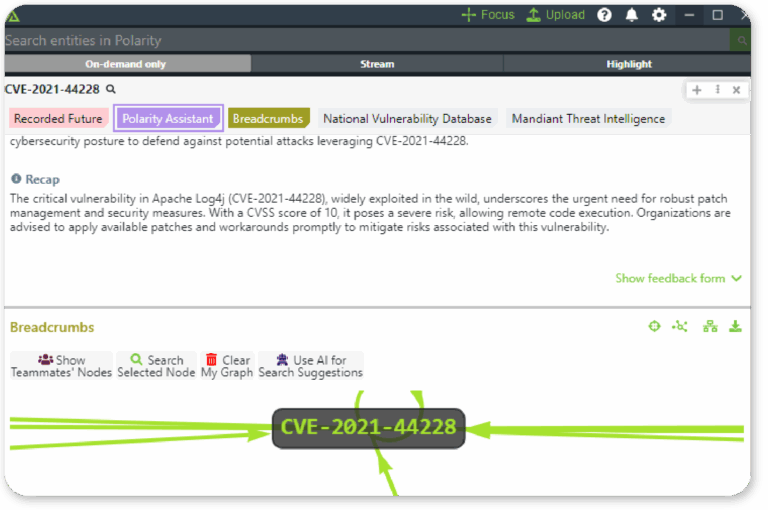This screenshot has height=510, width=768.
Task: Click the download icon in Breadcrumbs header
Action: (x=736, y=326)
